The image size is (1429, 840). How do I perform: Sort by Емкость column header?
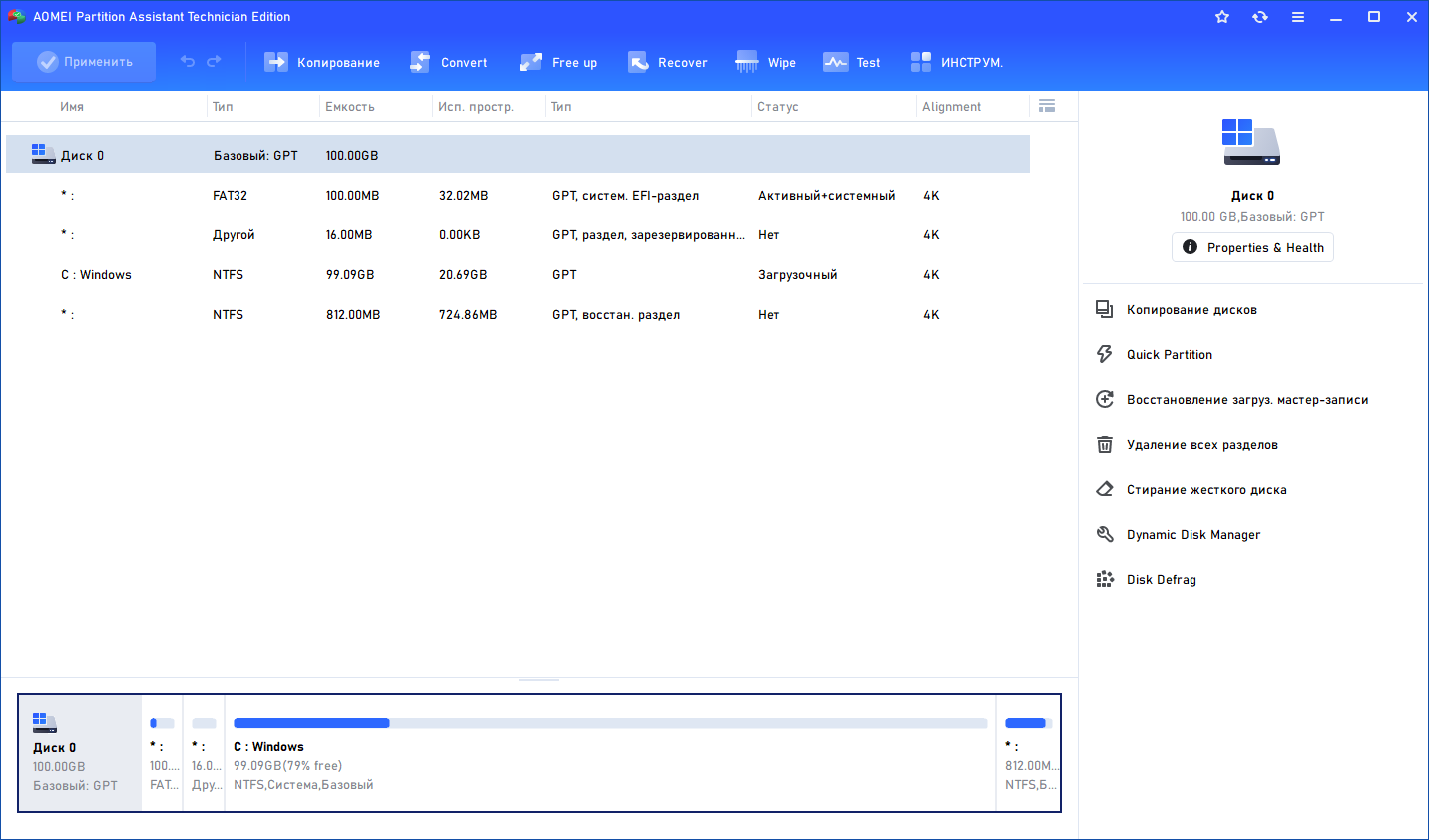click(x=349, y=107)
